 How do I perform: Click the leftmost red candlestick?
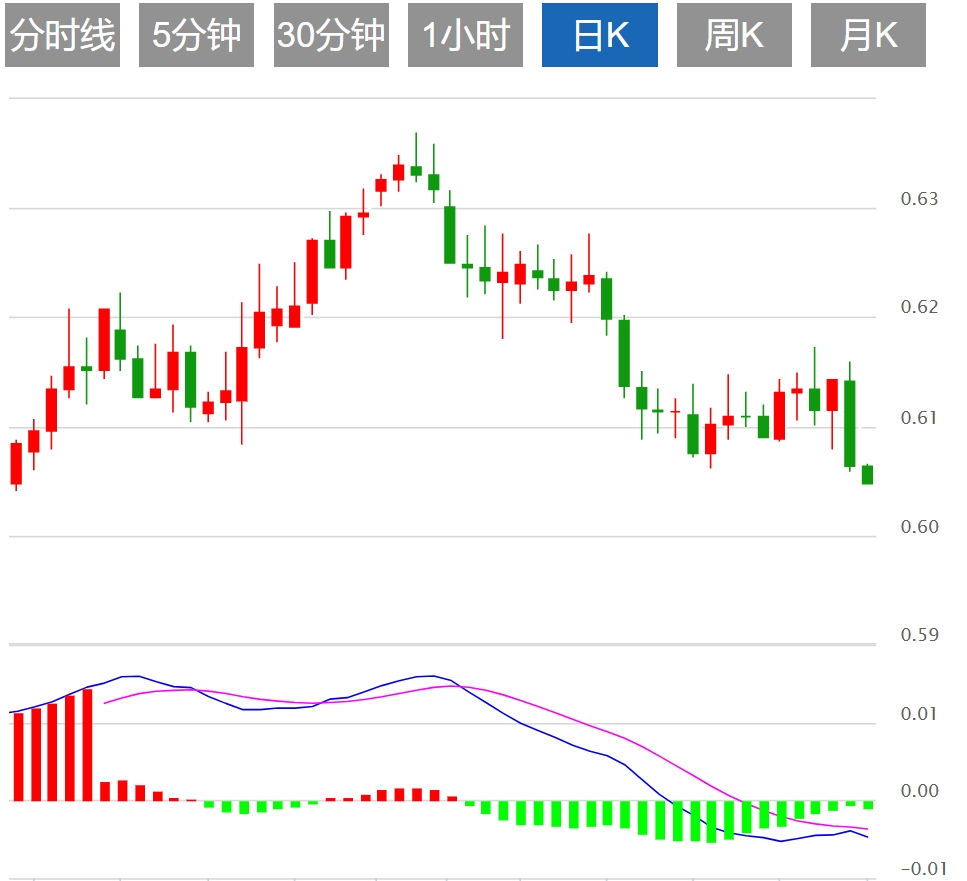(x=16, y=463)
